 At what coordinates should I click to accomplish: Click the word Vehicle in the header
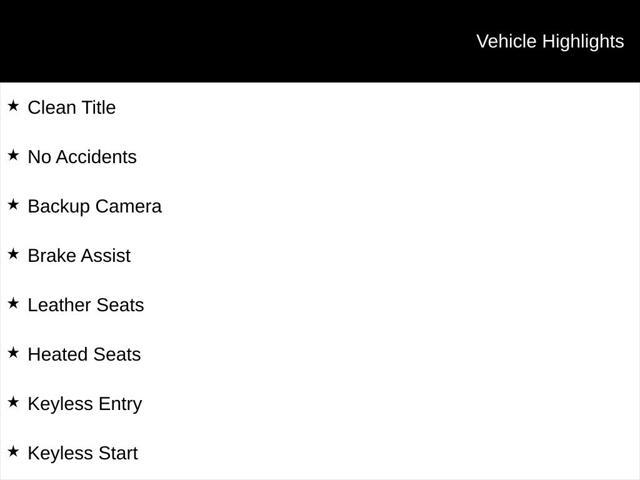(x=507, y=42)
